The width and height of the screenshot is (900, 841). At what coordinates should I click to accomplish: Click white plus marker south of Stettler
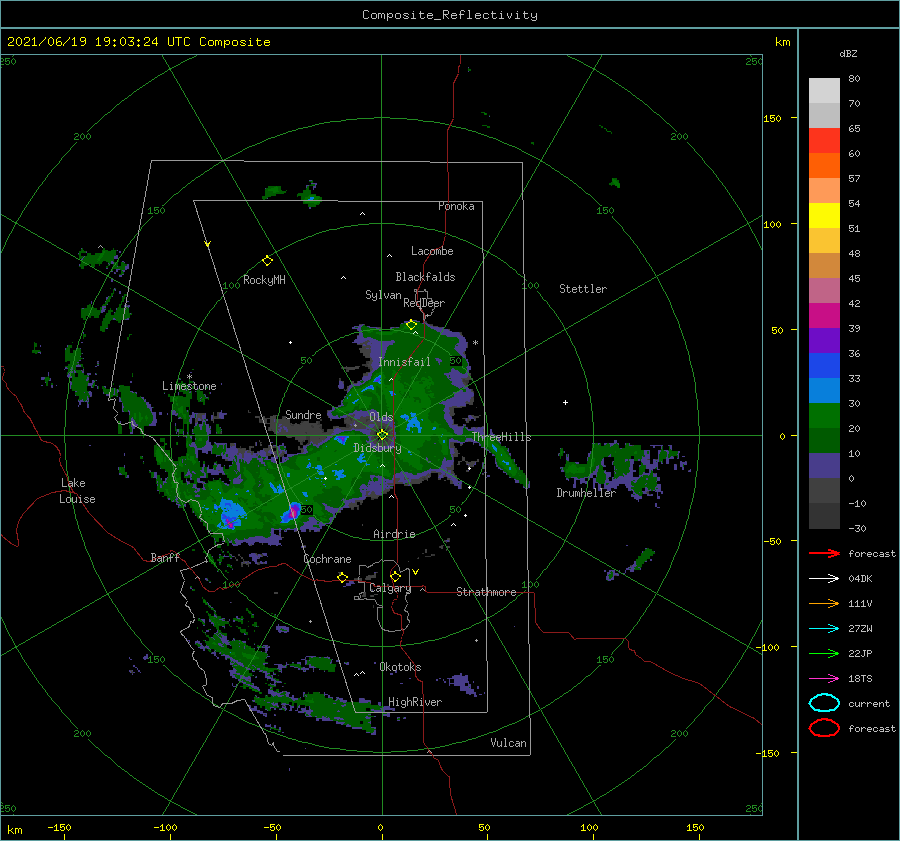tap(565, 402)
